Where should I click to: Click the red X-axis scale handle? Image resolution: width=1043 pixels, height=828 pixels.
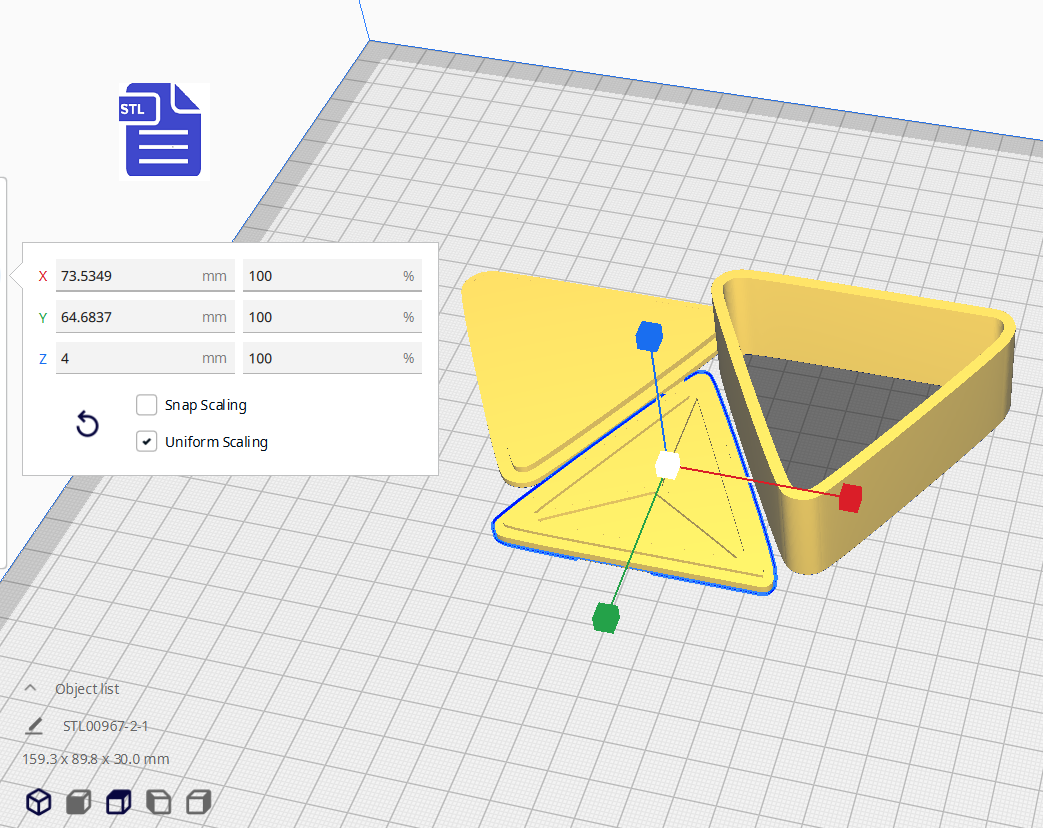850,497
